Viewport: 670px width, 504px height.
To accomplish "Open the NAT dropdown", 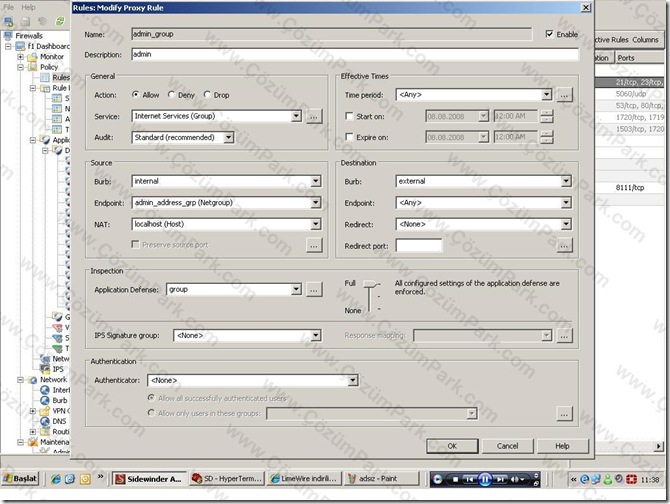I will 315,224.
